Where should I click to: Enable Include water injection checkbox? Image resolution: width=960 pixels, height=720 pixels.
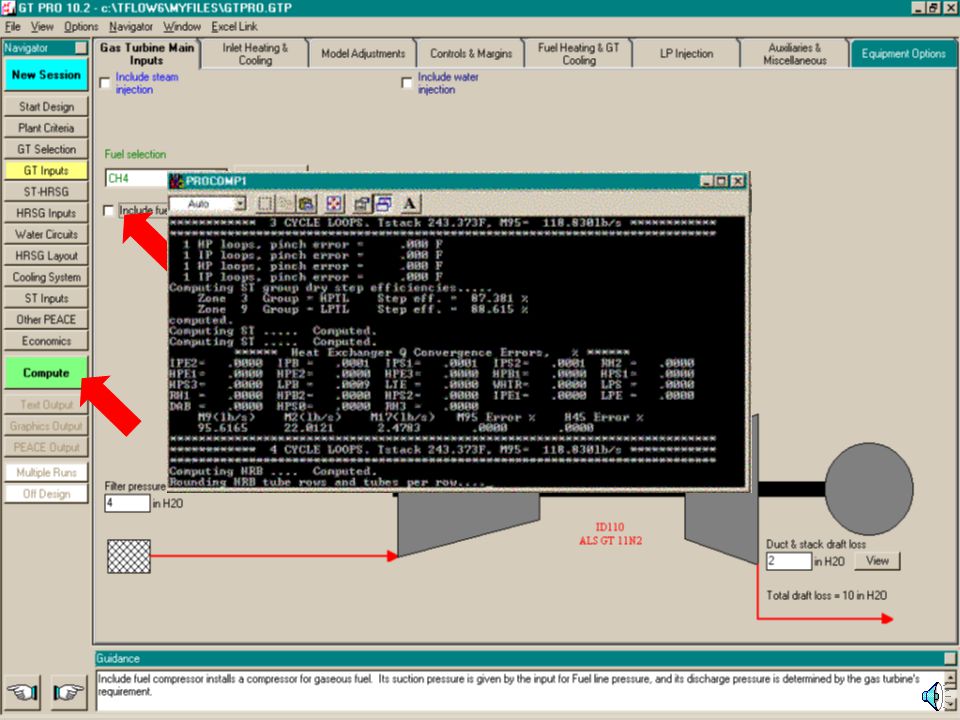(407, 83)
